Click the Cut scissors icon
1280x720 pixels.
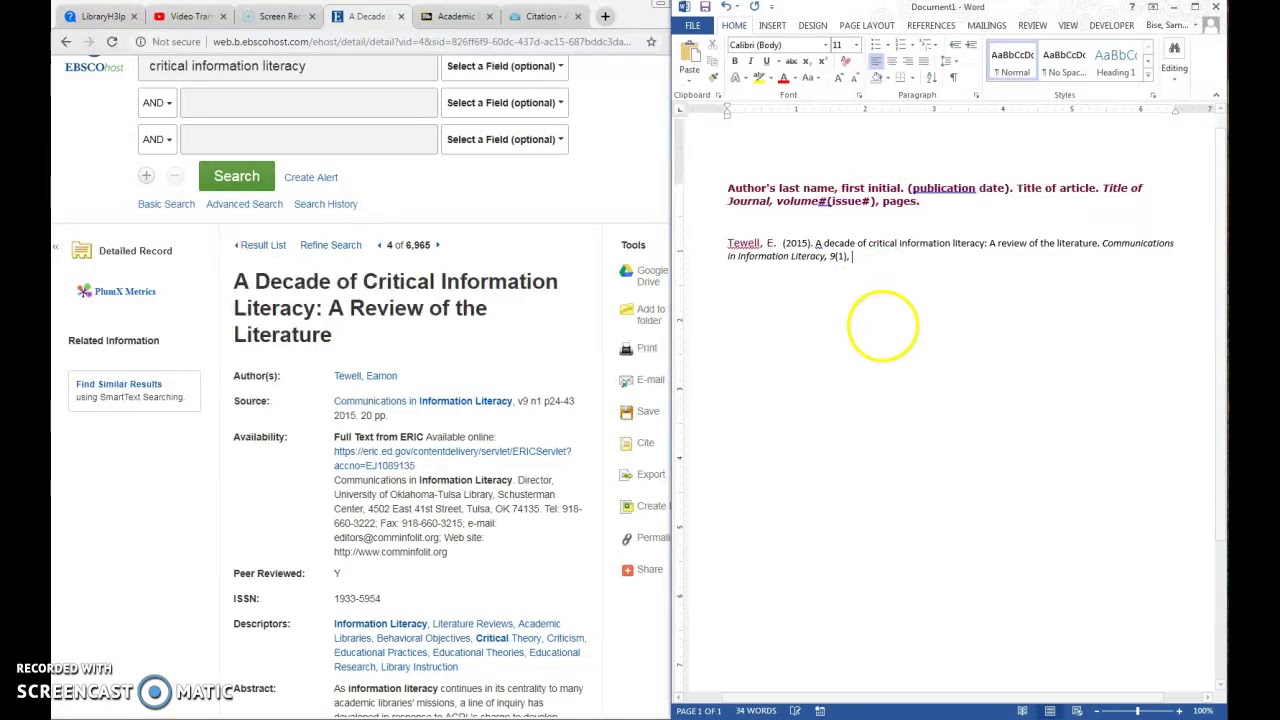[713, 45]
